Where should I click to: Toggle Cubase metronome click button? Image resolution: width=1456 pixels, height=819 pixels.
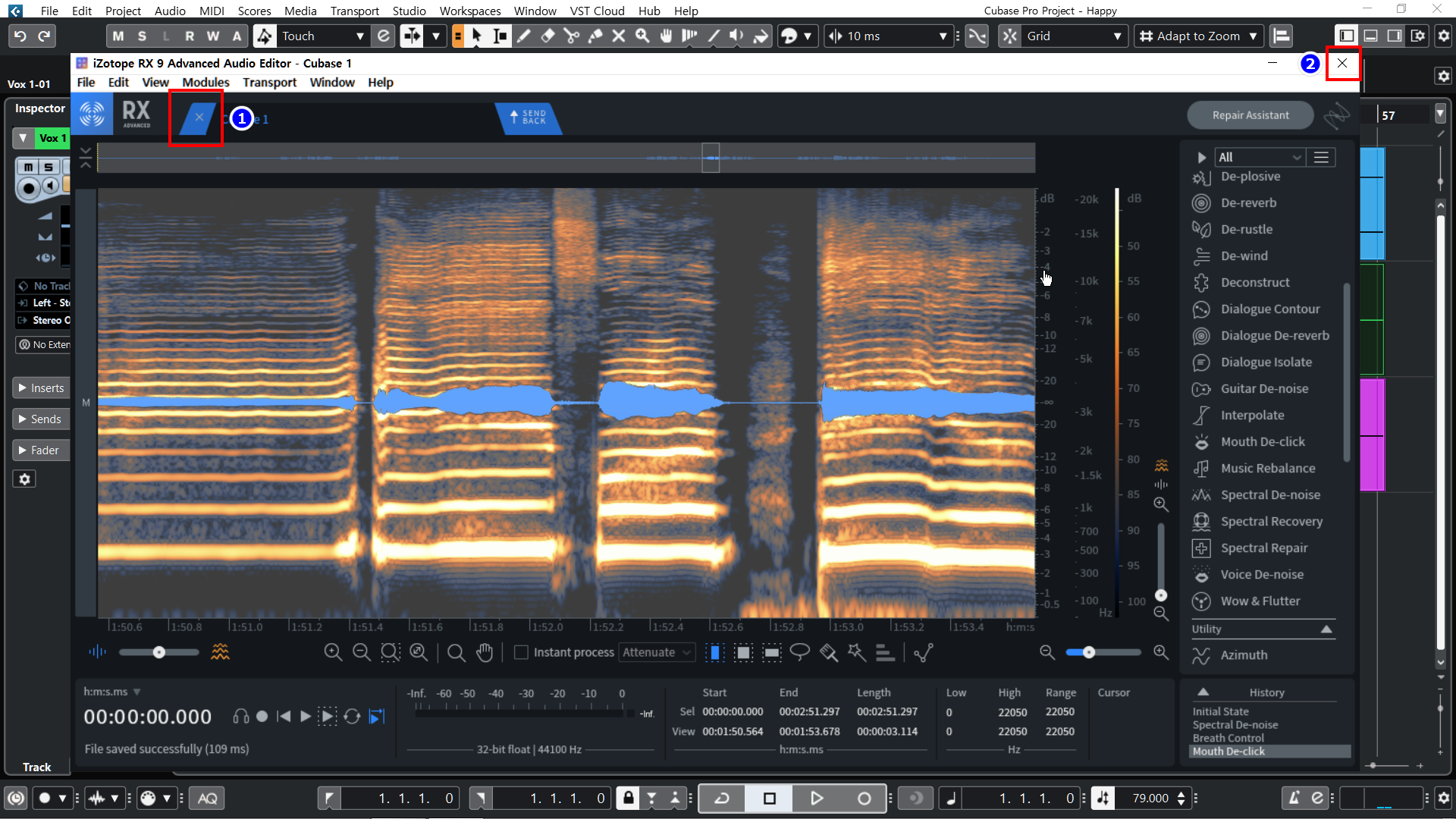[x=1294, y=798]
